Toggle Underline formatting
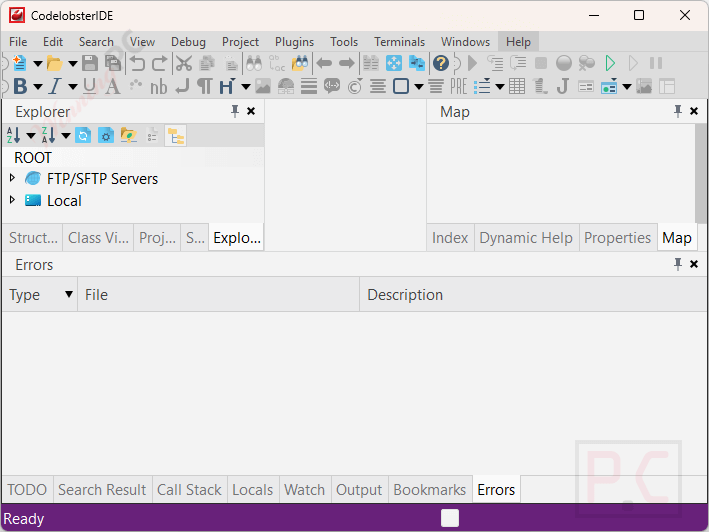Image resolution: width=709 pixels, height=532 pixels. click(x=90, y=86)
